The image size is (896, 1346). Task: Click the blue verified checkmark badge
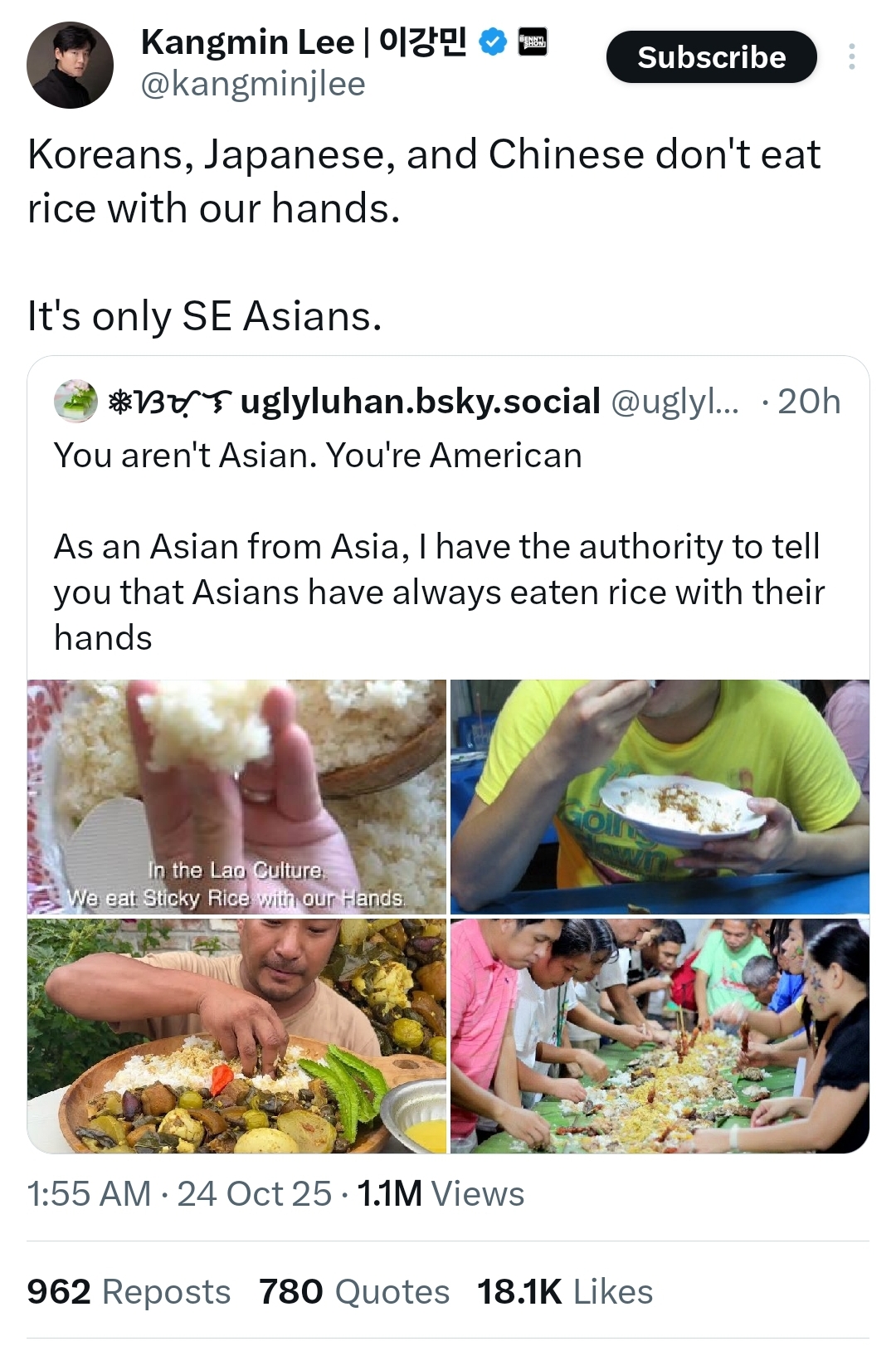(493, 41)
